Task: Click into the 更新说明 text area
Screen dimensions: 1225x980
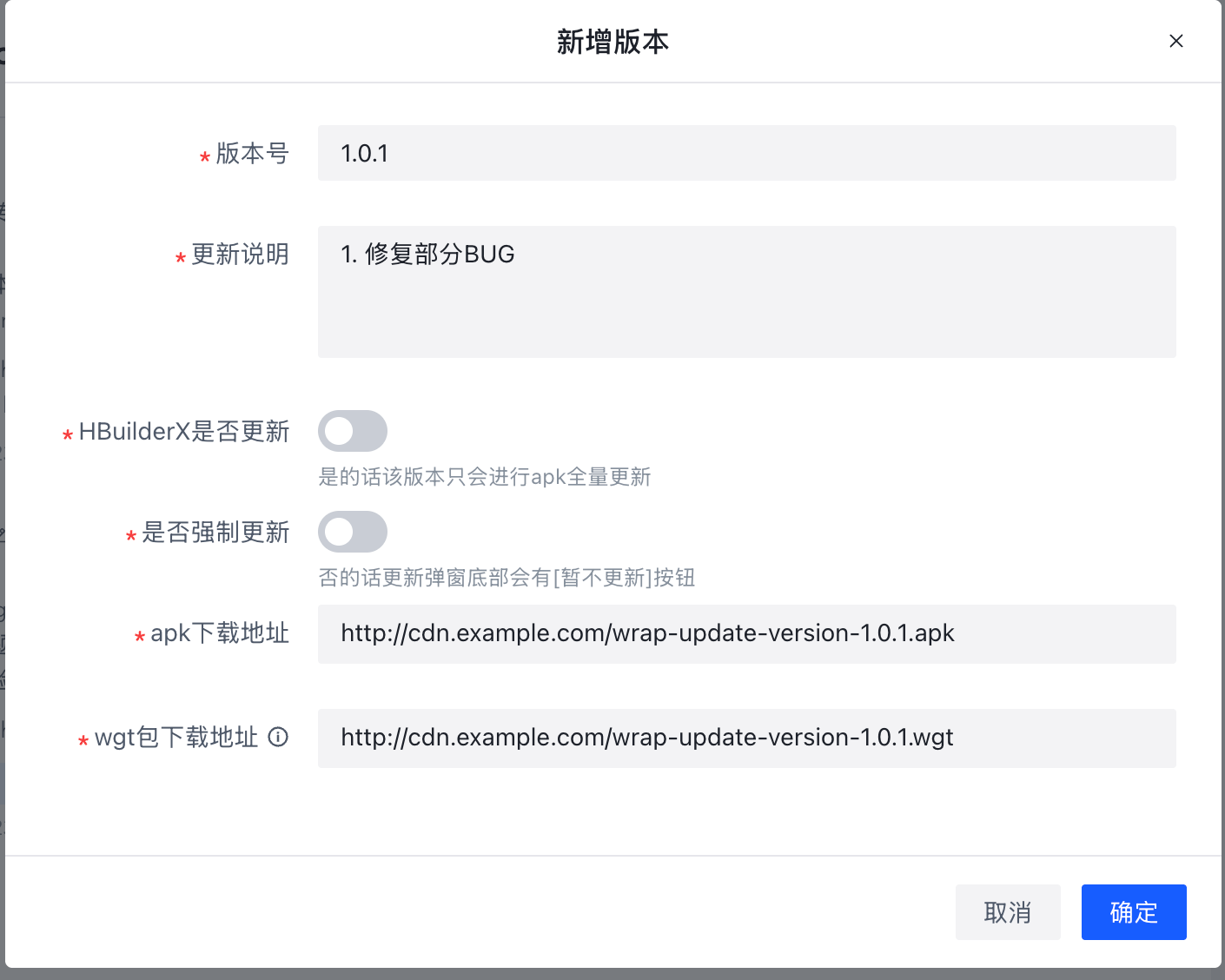Action: click(746, 292)
